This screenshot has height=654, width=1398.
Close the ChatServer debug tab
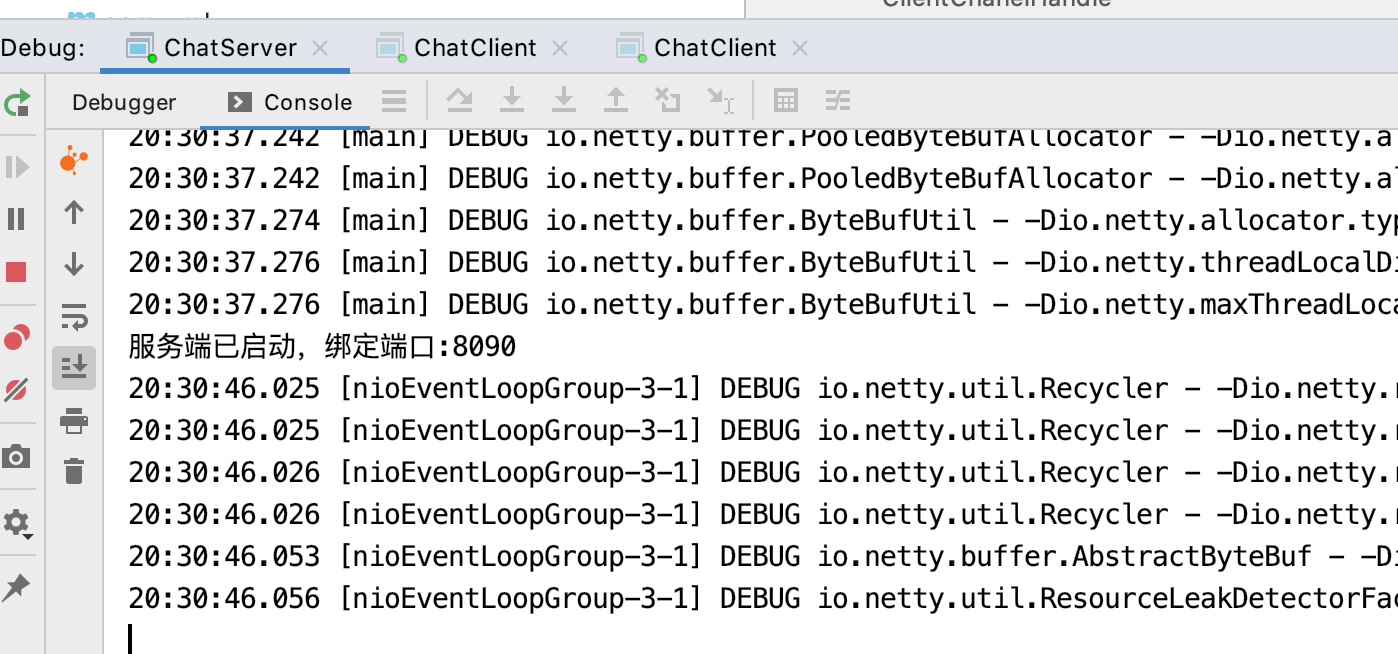(x=320, y=47)
